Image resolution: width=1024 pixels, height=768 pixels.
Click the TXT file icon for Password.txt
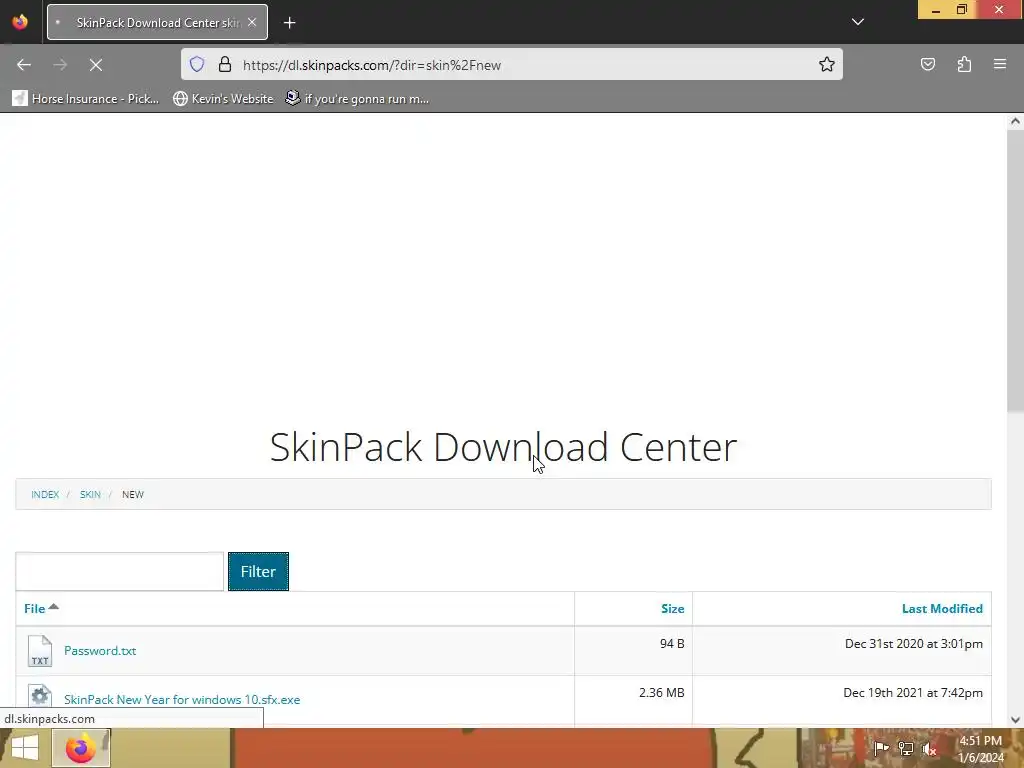click(40, 650)
